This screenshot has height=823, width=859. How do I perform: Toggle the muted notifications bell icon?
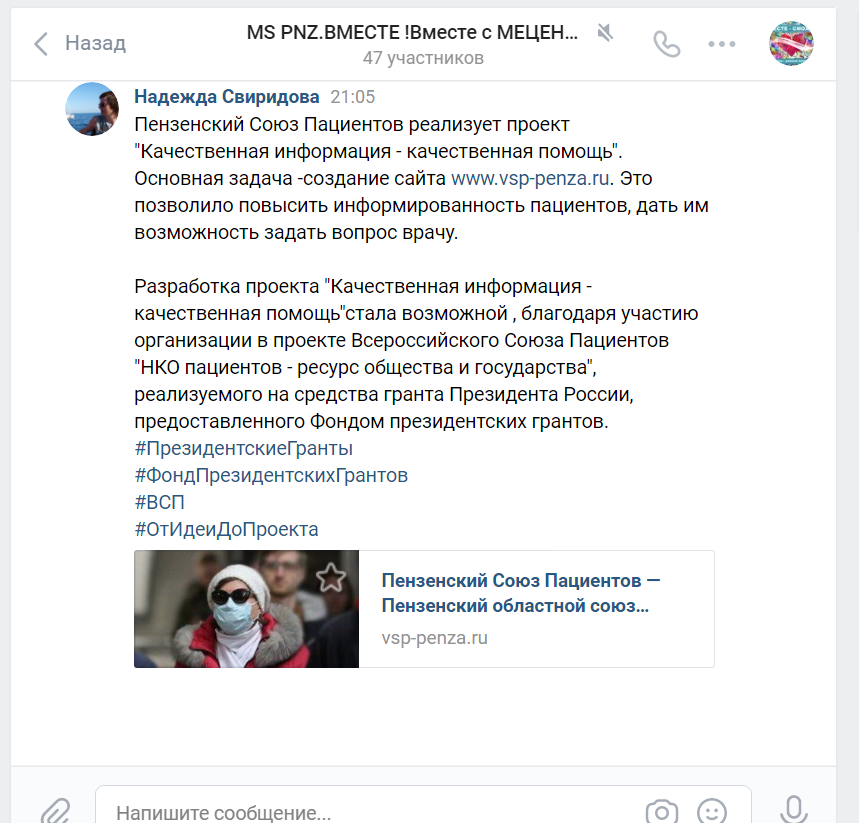(x=605, y=33)
